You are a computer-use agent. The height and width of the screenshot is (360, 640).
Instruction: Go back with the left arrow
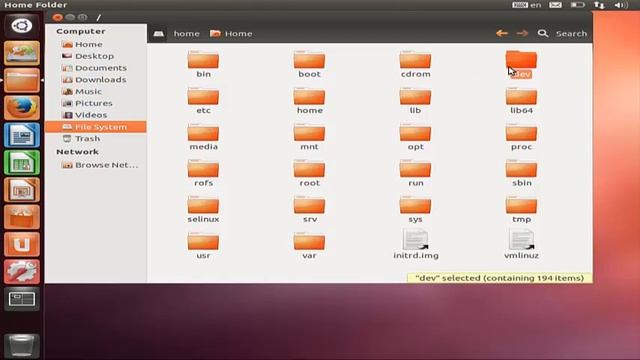coord(502,33)
